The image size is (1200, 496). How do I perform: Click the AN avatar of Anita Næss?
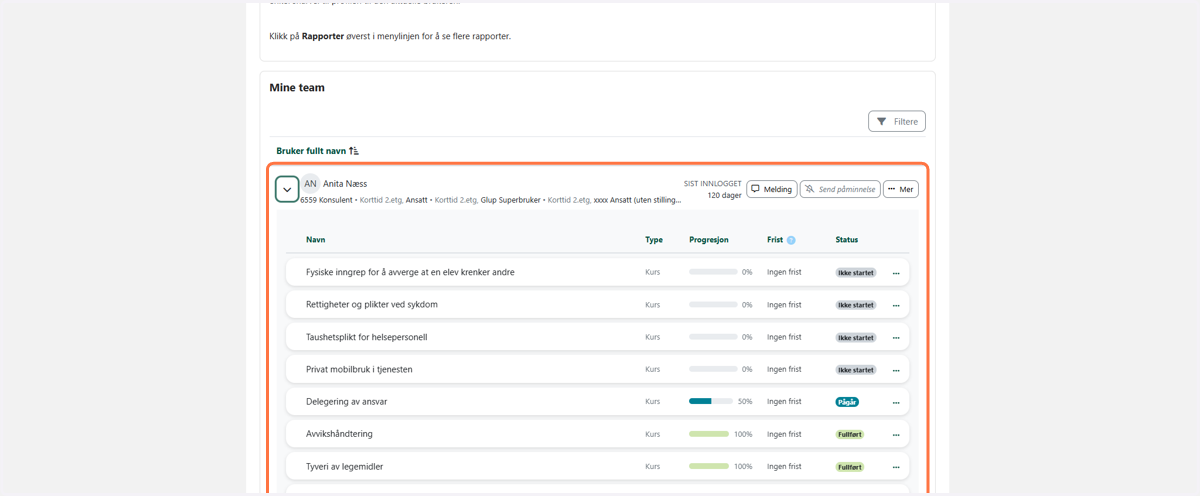point(310,184)
